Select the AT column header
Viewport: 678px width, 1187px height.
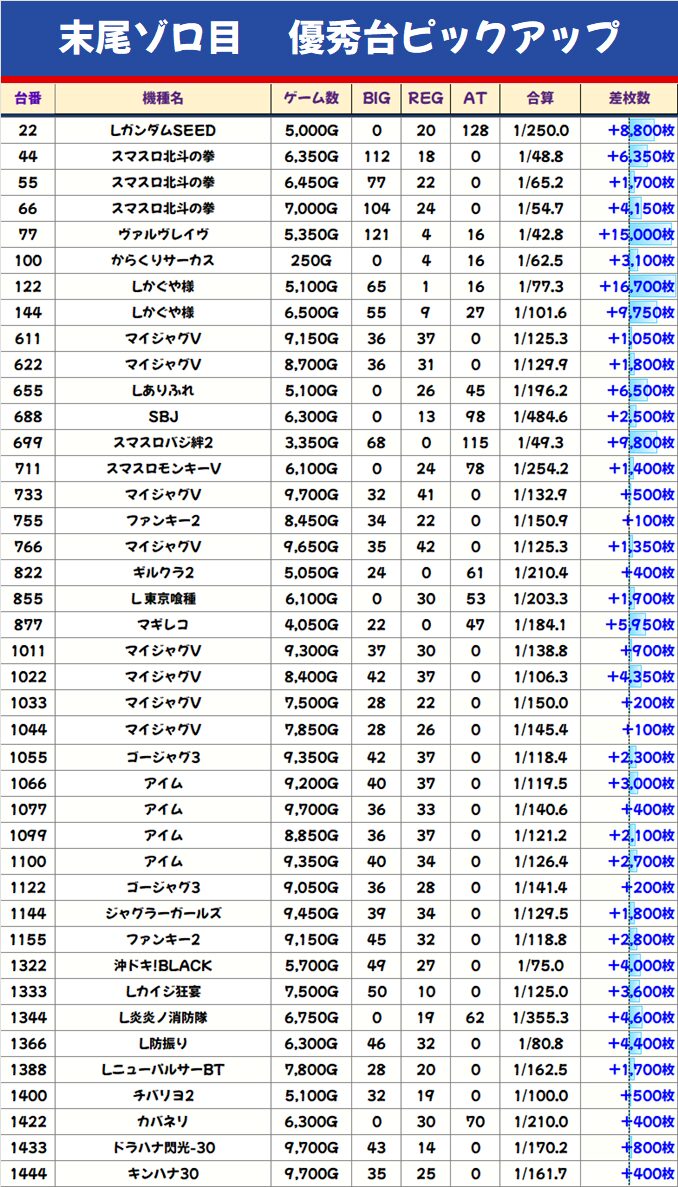click(475, 98)
